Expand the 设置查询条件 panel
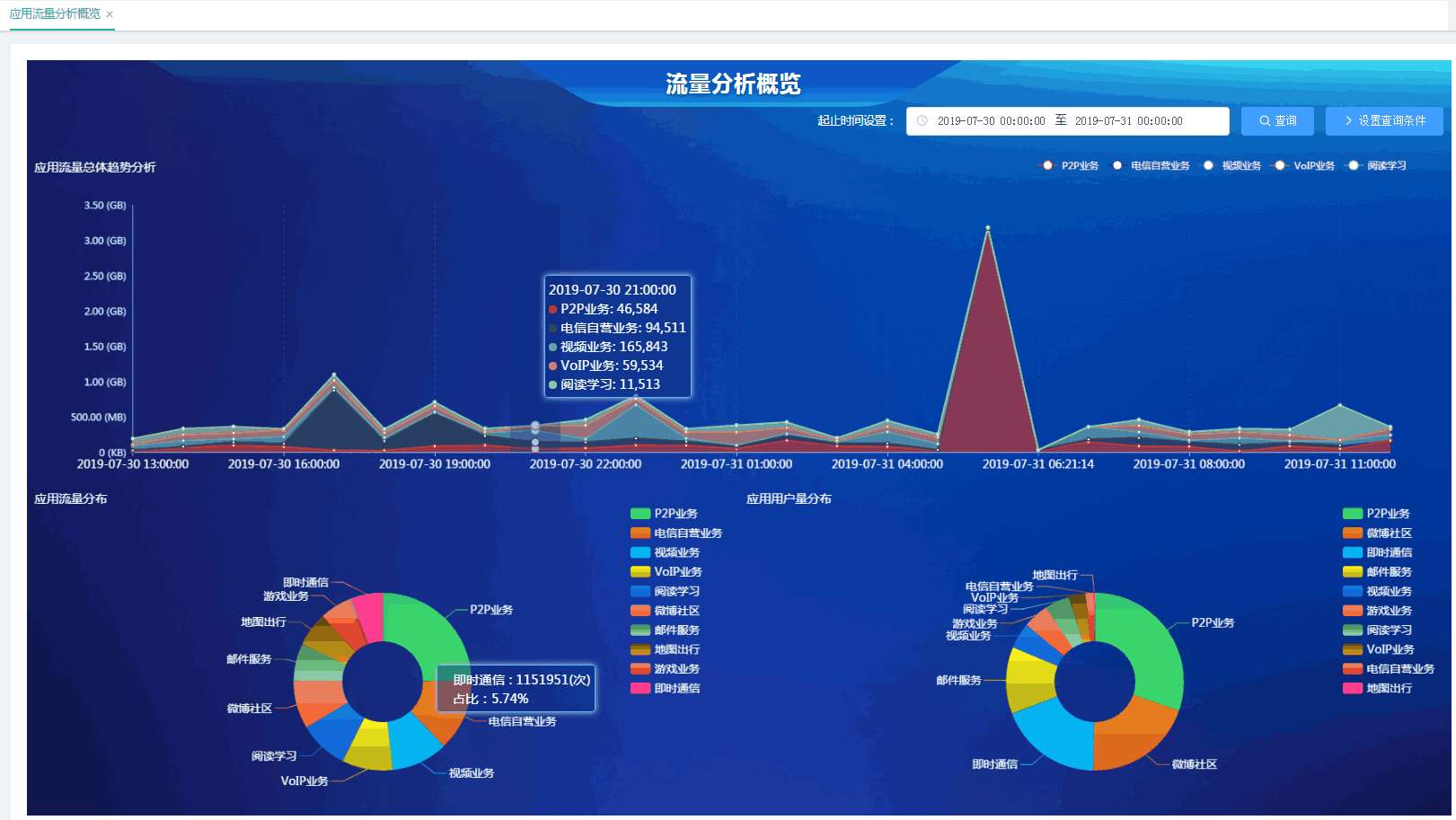This screenshot has width=1456, height=820. point(1383,121)
